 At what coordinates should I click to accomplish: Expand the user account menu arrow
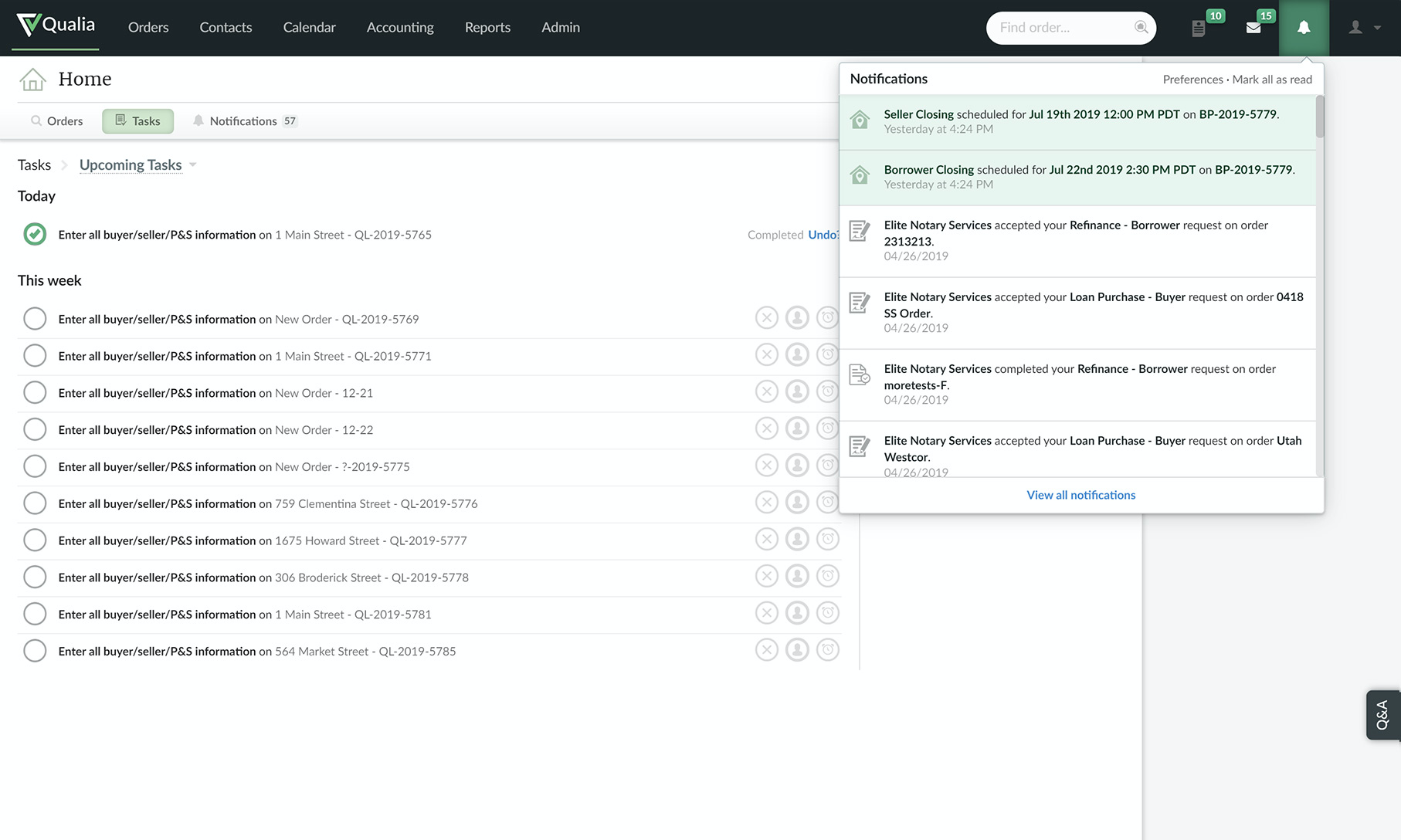(1378, 27)
